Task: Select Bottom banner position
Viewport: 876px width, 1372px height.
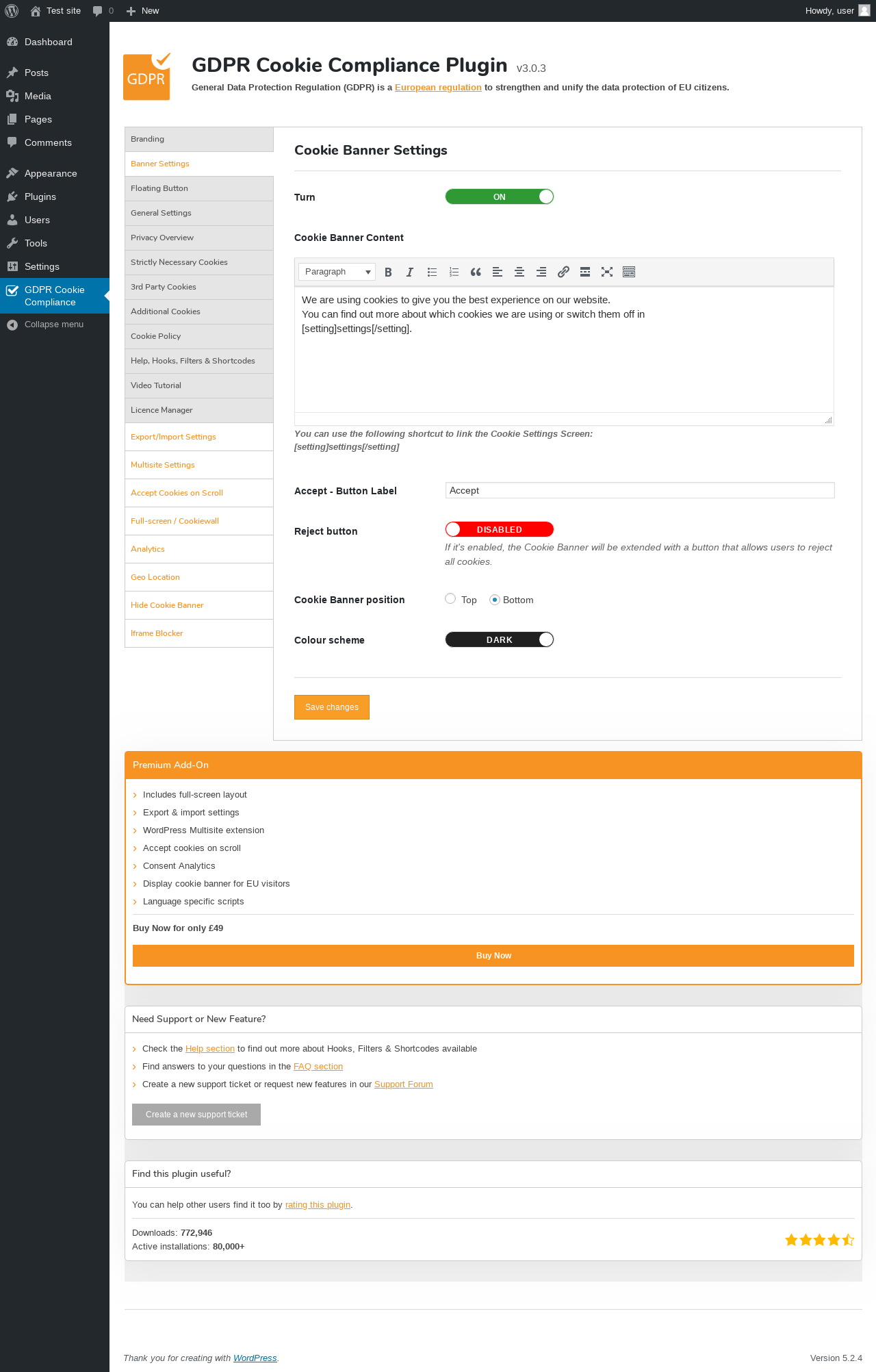Action: click(x=495, y=600)
